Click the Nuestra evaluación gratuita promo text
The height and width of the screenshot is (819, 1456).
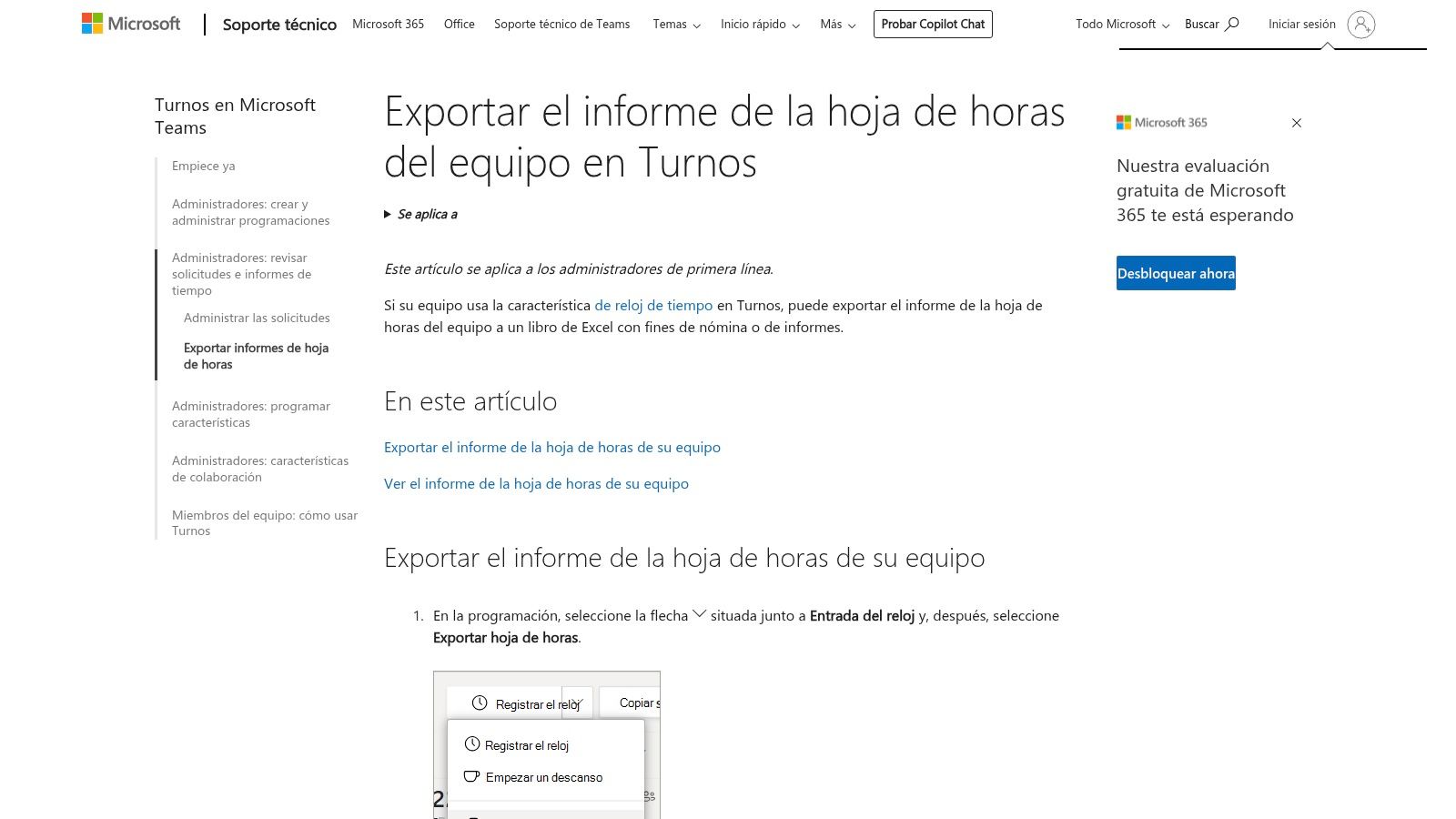coord(1205,190)
